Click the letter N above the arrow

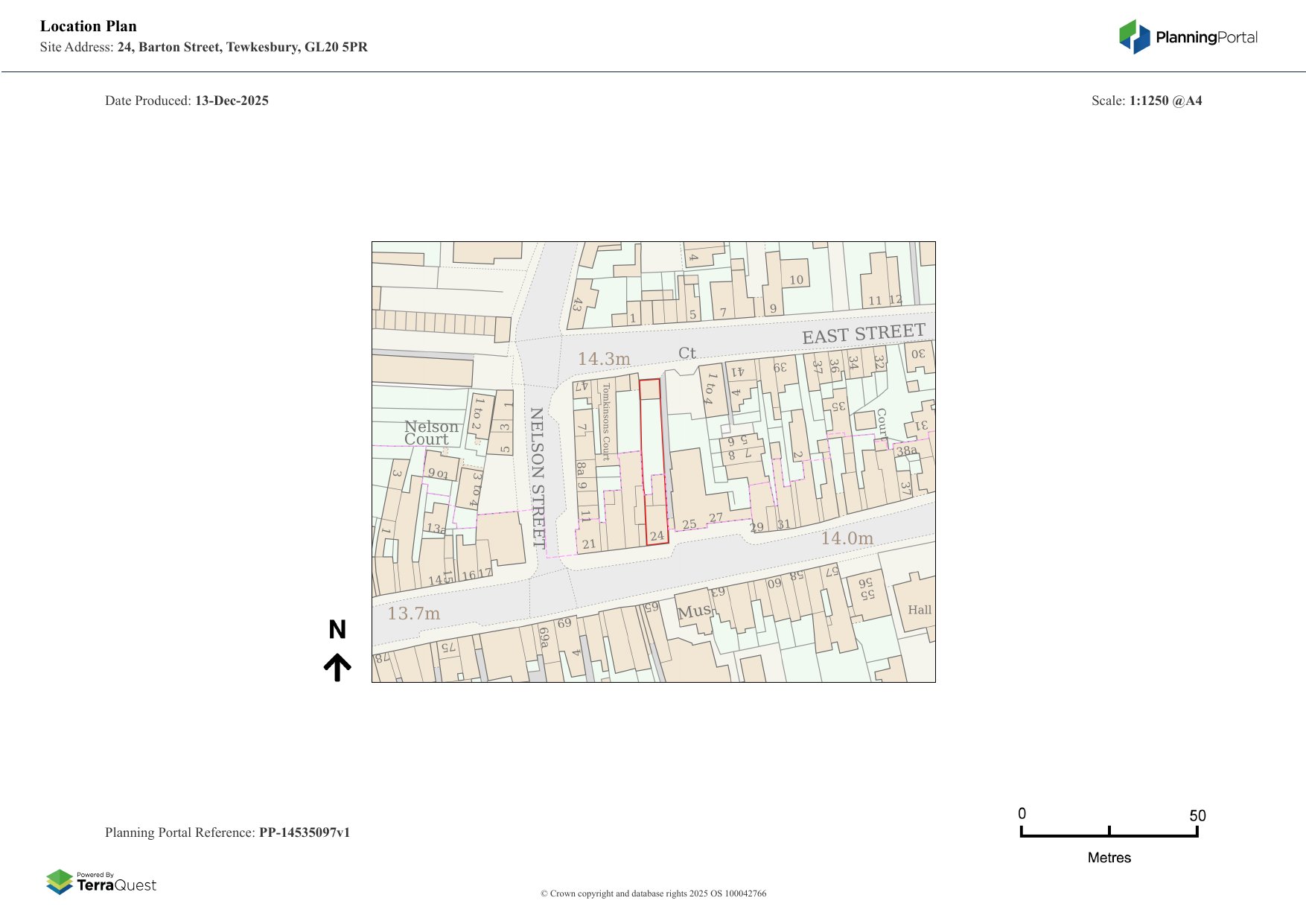[x=337, y=630]
